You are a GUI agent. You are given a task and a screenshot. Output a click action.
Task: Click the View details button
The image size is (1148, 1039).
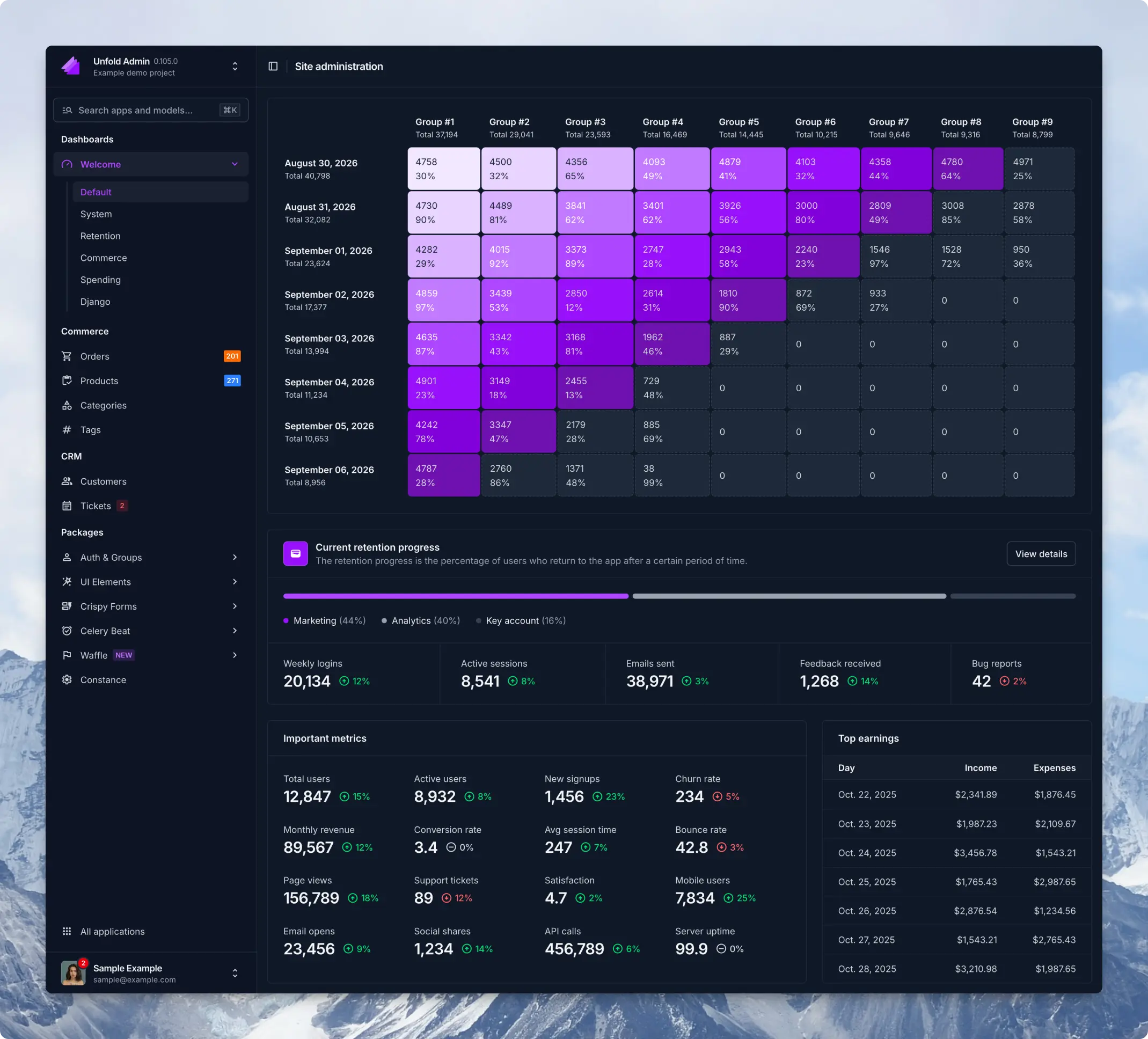tap(1041, 554)
